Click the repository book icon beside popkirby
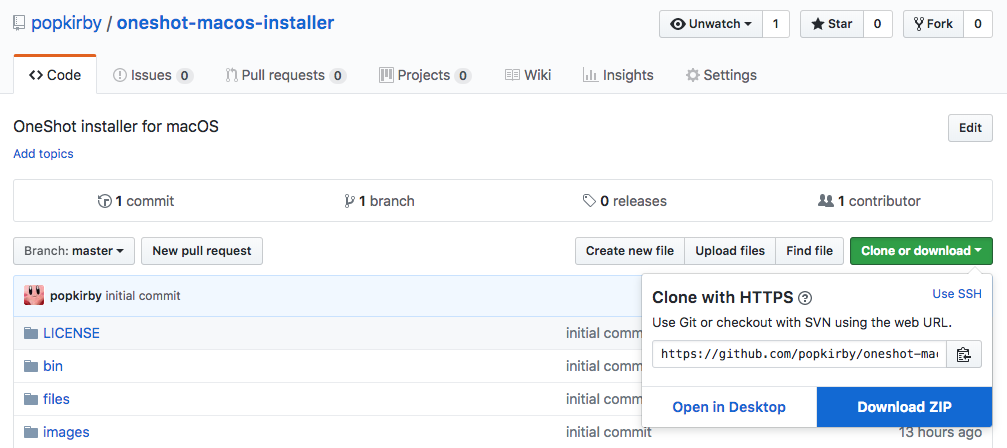 [19, 24]
